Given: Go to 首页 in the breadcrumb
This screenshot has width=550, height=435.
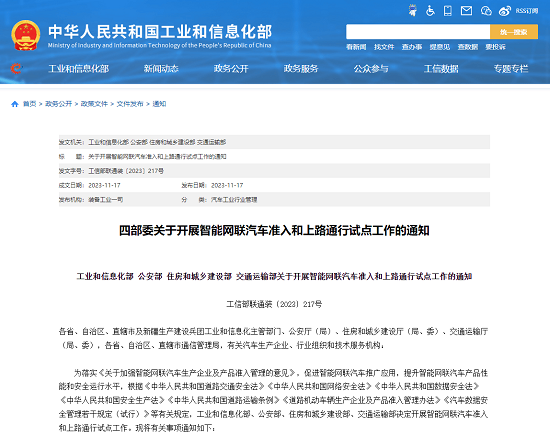Looking at the screenshot, I should [29, 104].
